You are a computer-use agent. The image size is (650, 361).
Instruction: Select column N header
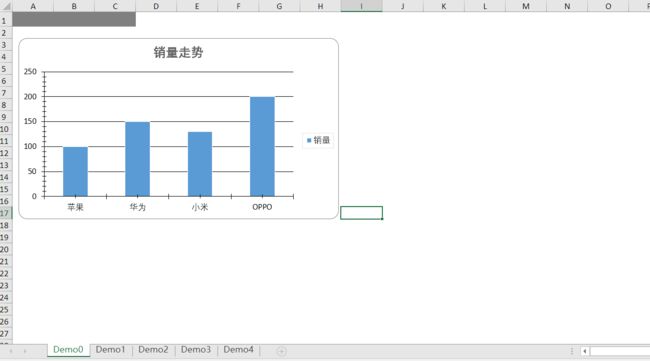coord(567,6)
